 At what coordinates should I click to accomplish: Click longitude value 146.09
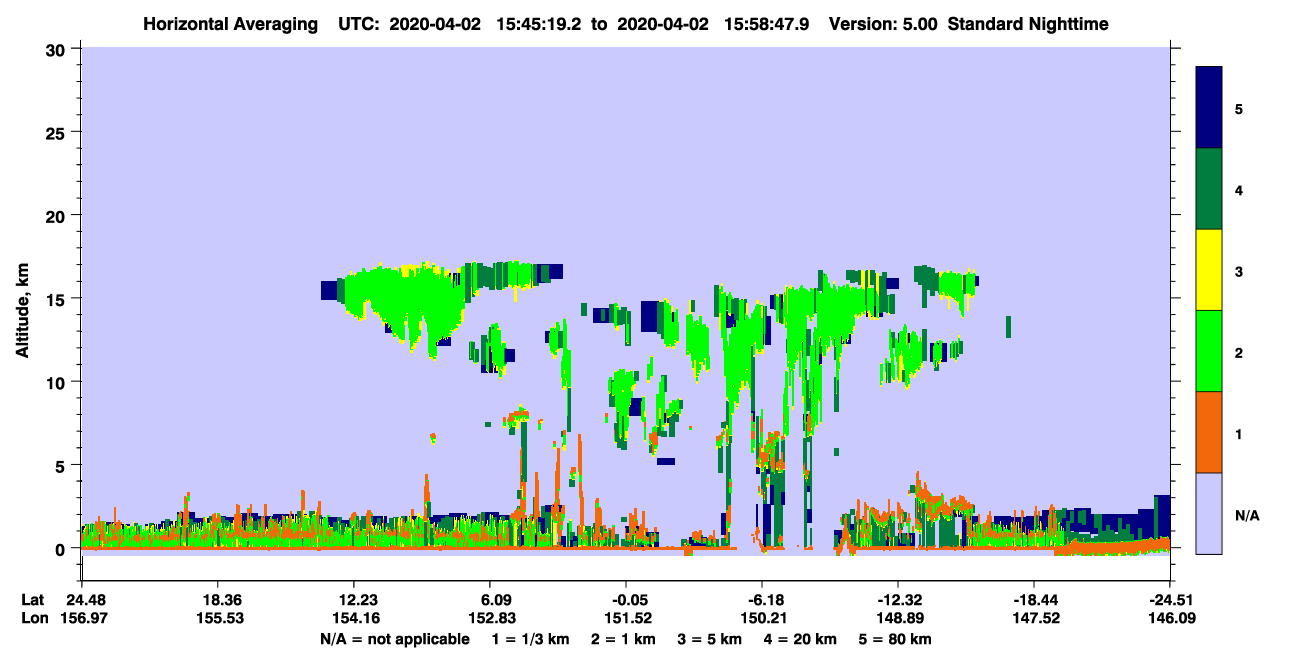[x=1170, y=618]
